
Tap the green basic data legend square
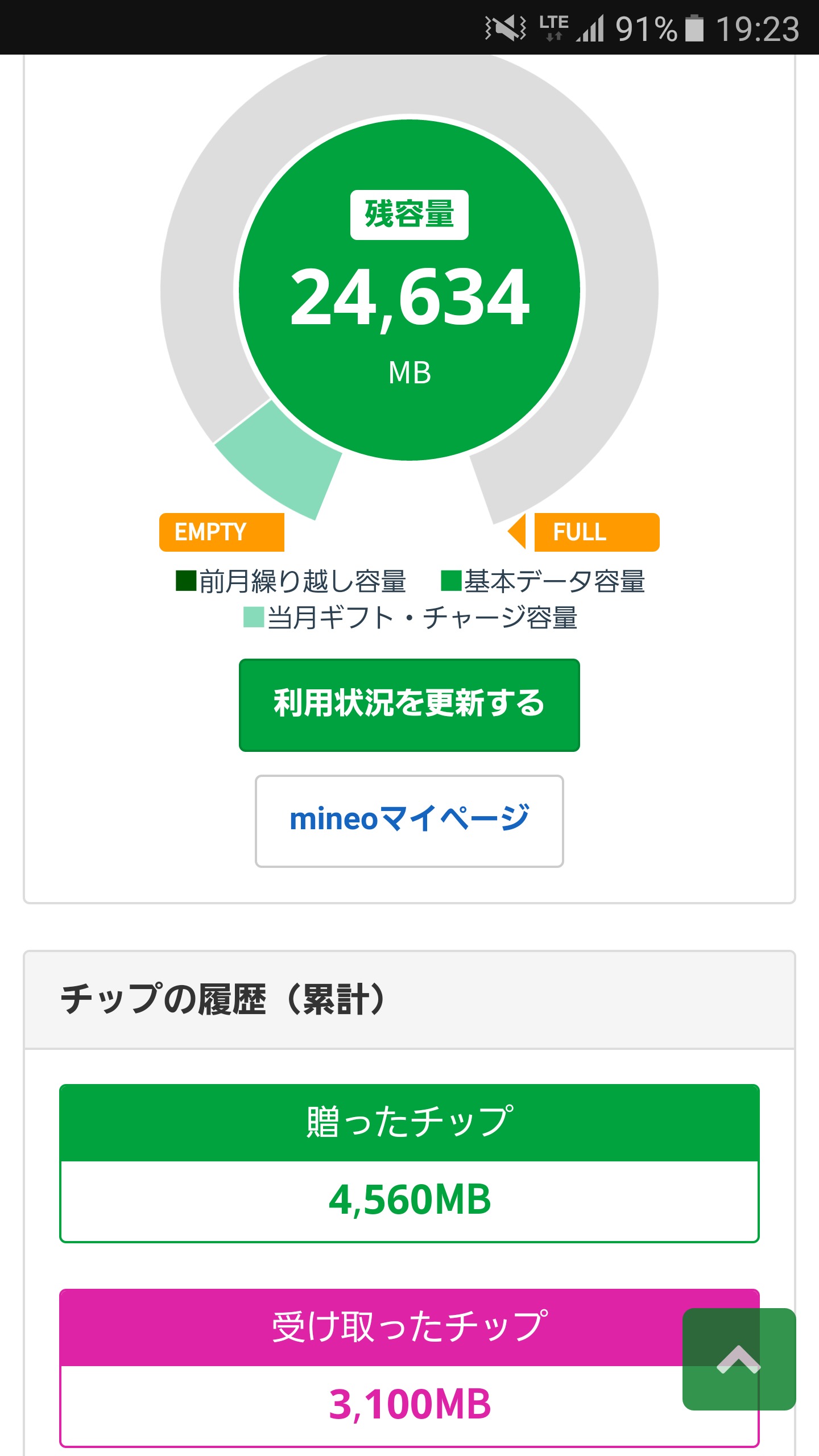451,581
